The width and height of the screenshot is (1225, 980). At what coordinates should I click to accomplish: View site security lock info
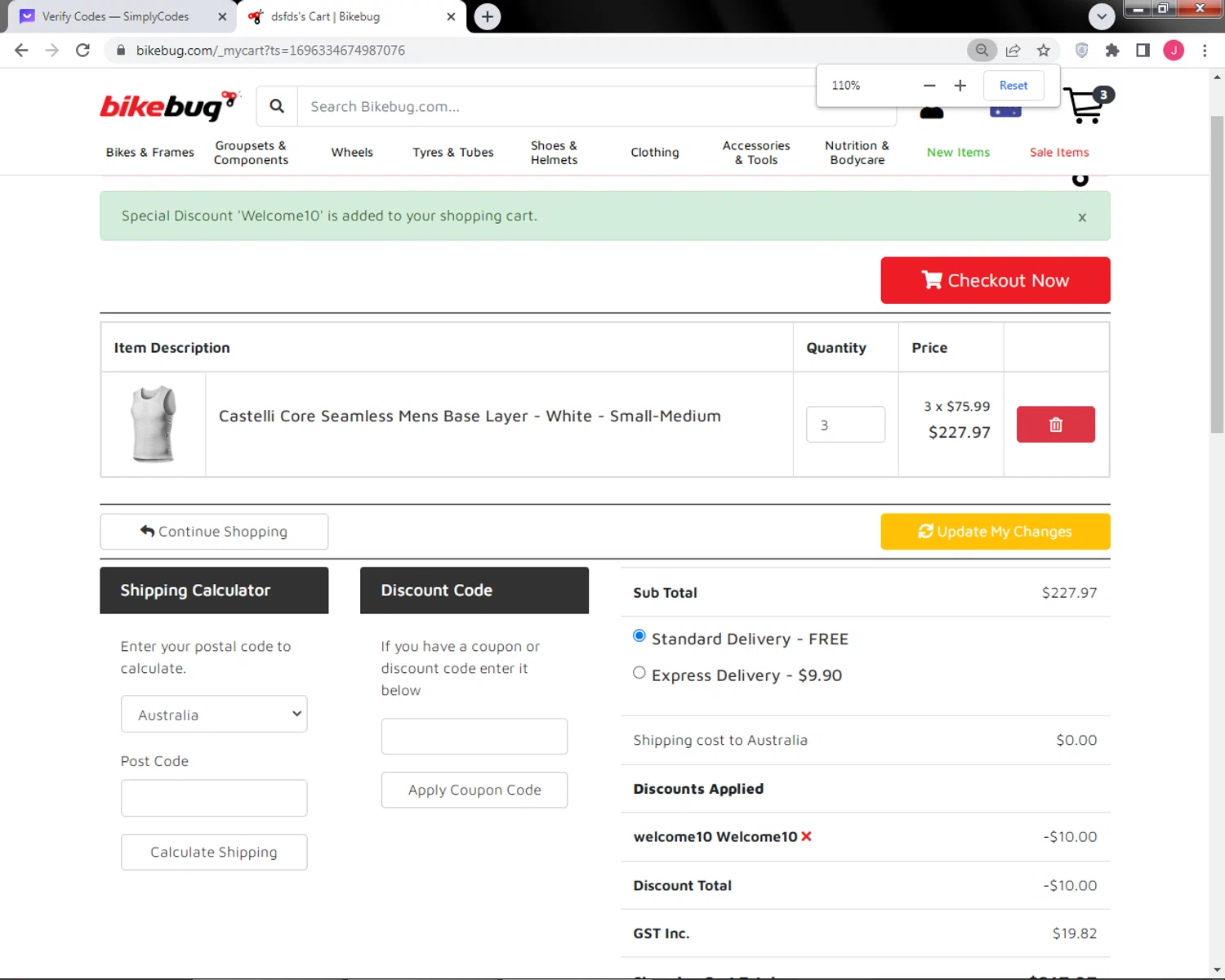121,51
